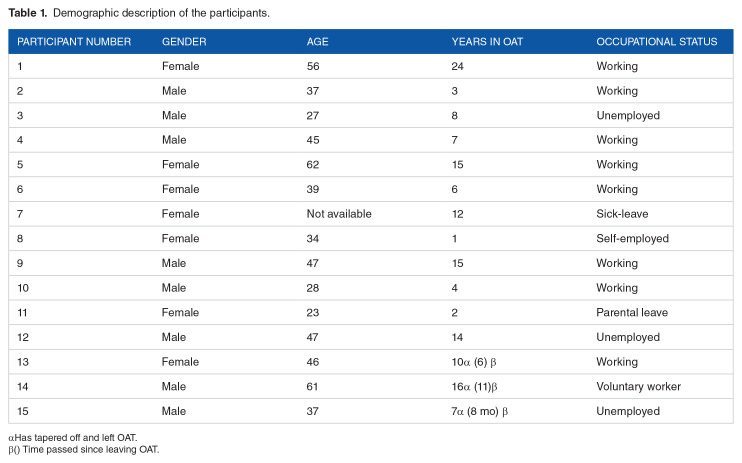This screenshot has height=463, width=742.
Task: Select the OCCUPATIONAL STATUS column header
Action: click(x=657, y=41)
